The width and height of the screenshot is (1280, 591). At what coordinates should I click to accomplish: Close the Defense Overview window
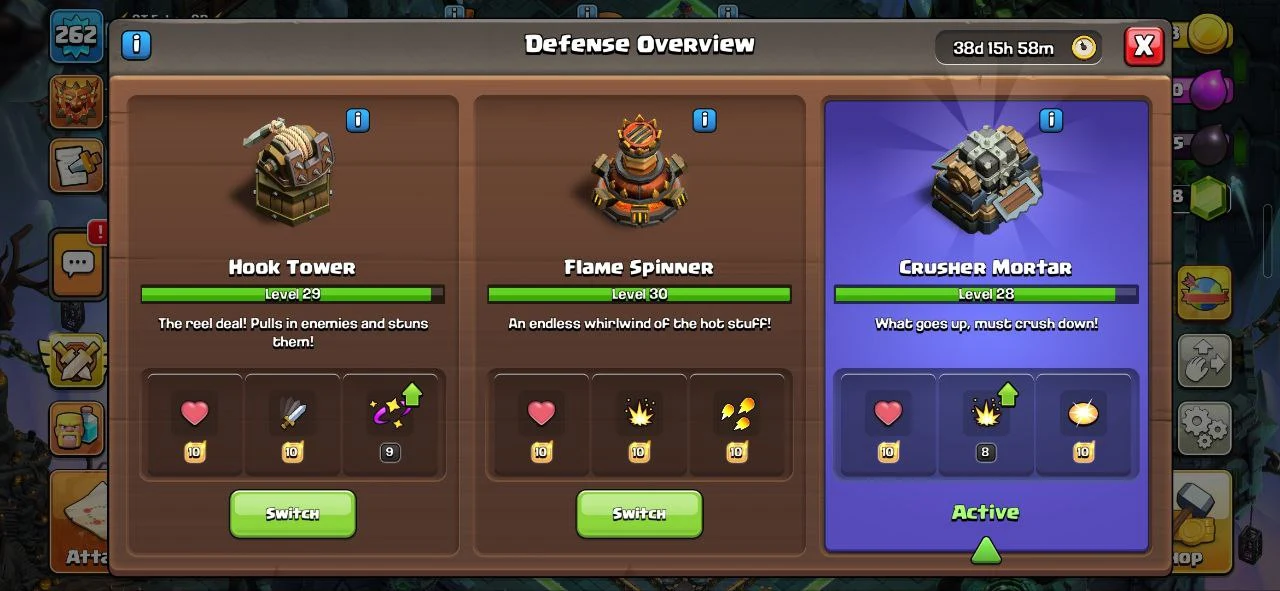click(x=1144, y=45)
